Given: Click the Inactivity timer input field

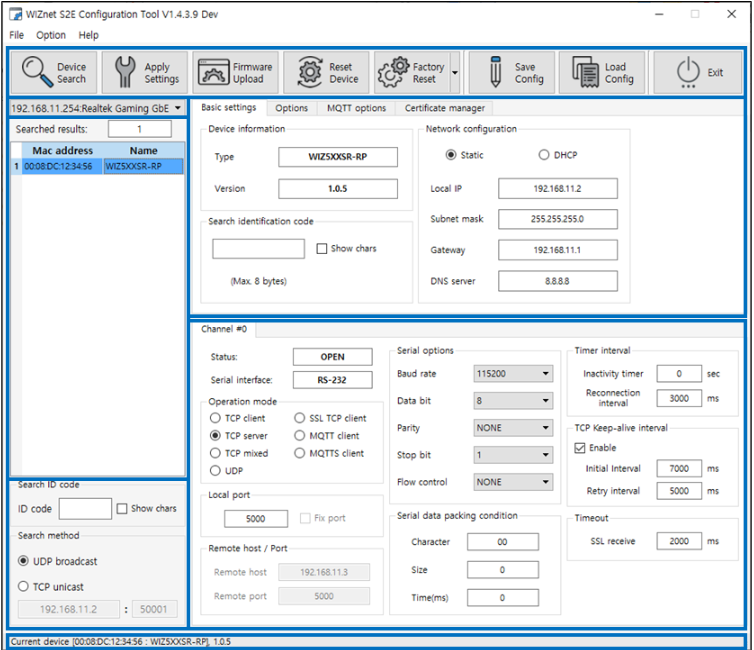Looking at the screenshot, I should [679, 374].
